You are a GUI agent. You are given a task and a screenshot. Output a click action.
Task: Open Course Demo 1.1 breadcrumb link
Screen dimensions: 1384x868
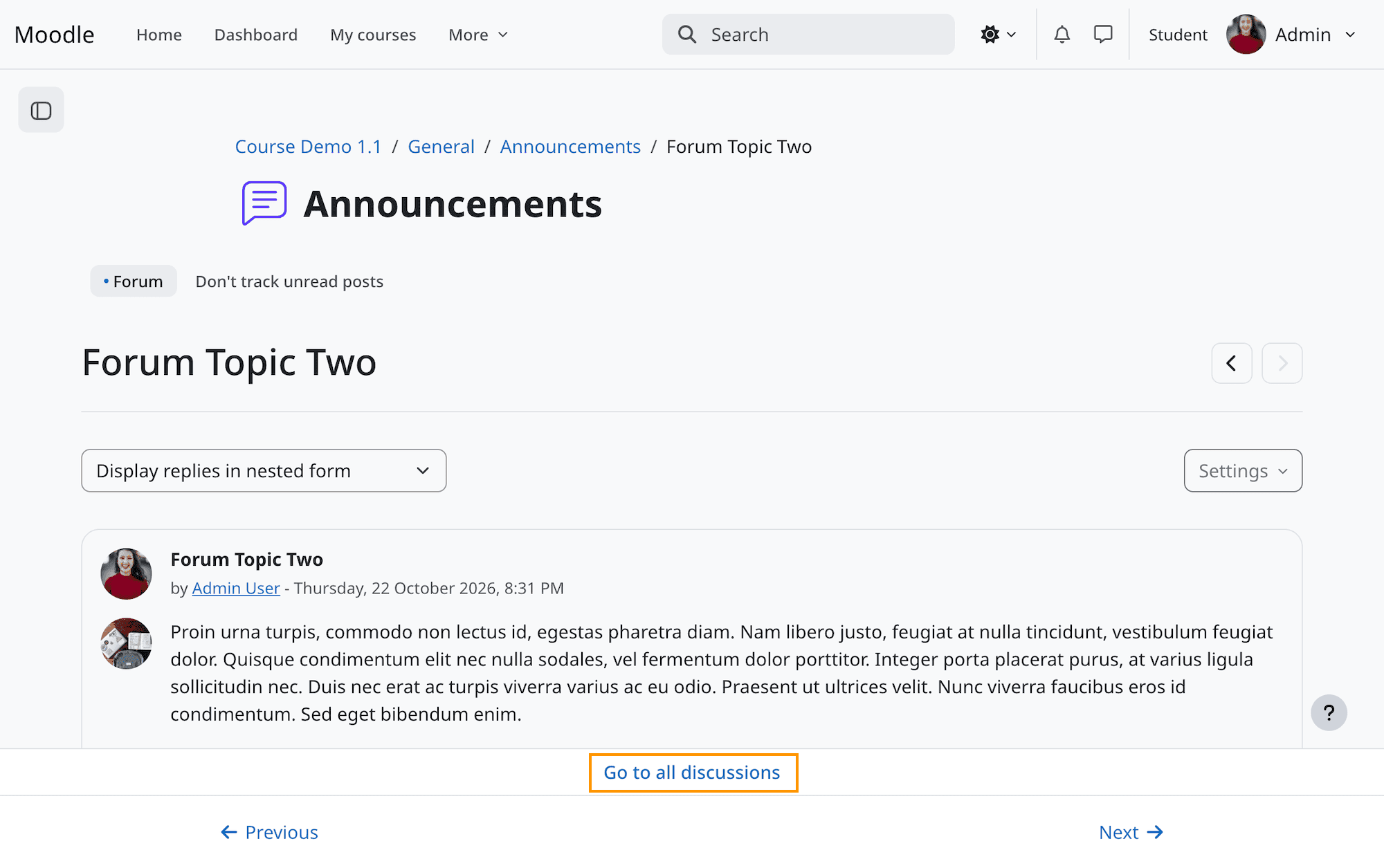(x=308, y=147)
